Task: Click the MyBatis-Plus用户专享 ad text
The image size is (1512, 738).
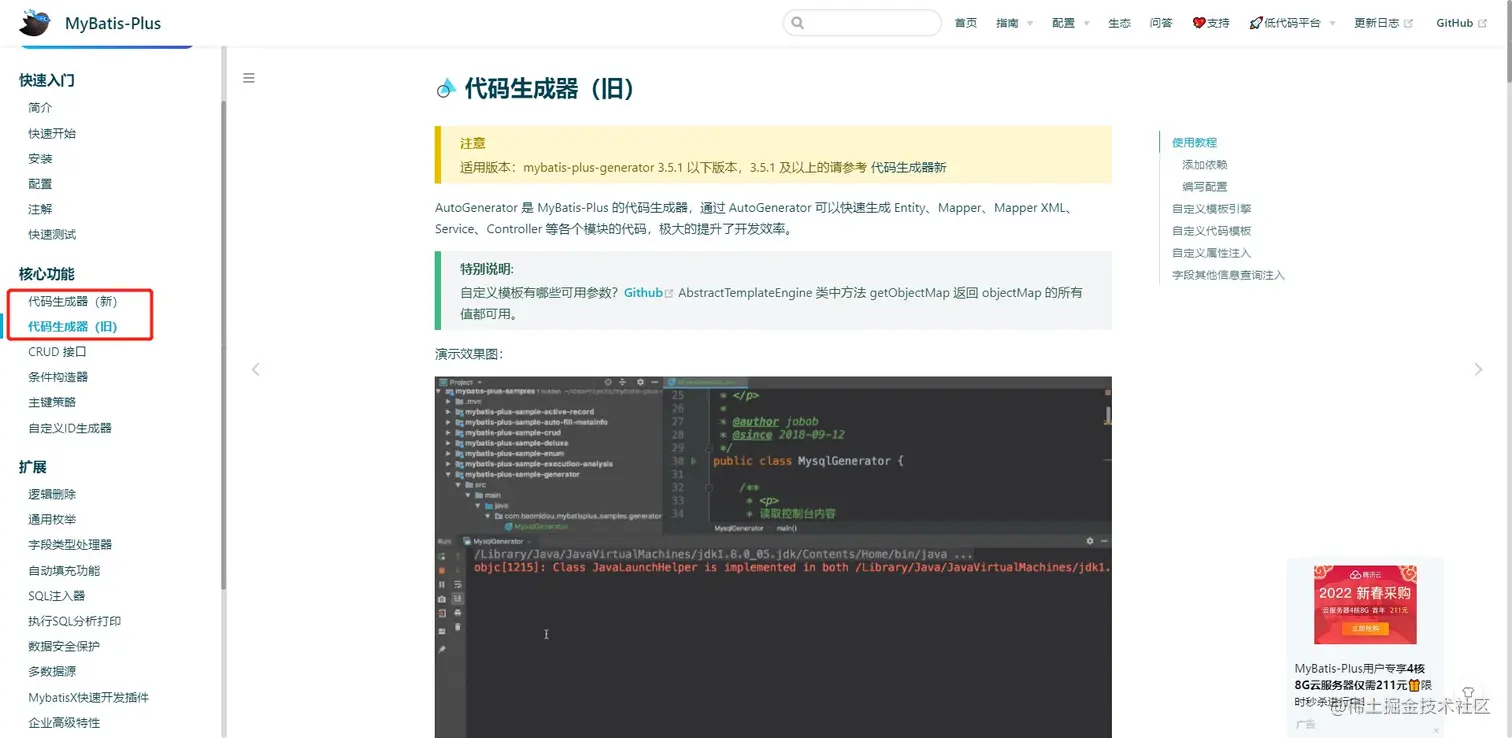Action: (1364, 685)
